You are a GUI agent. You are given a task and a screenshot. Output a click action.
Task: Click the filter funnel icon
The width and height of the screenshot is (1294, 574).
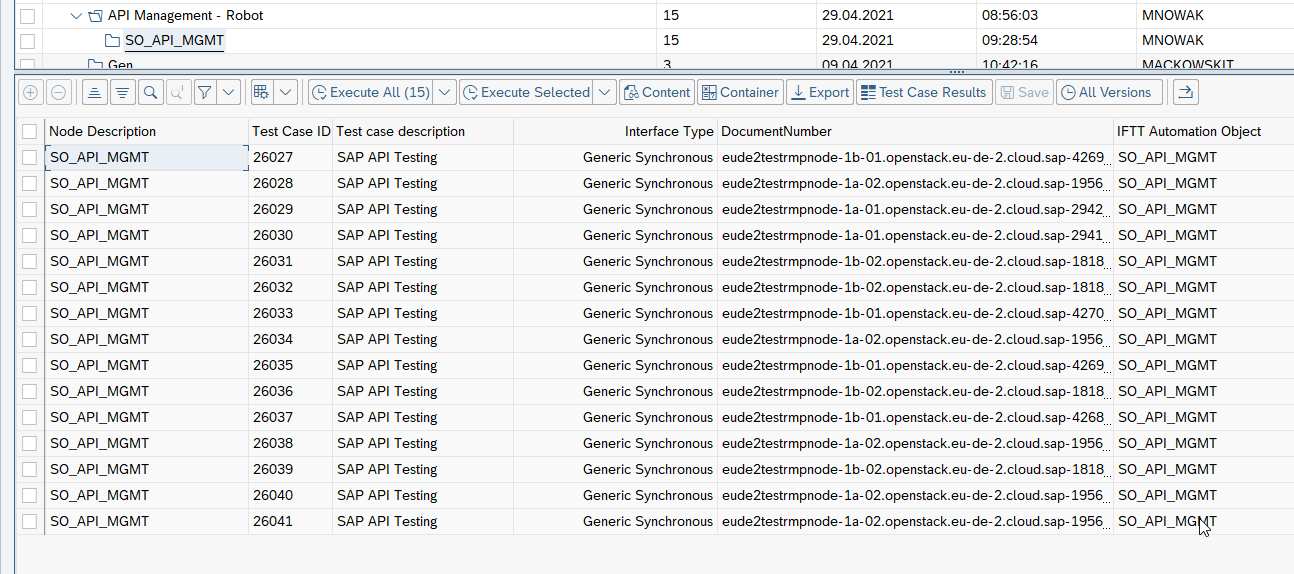tap(204, 92)
